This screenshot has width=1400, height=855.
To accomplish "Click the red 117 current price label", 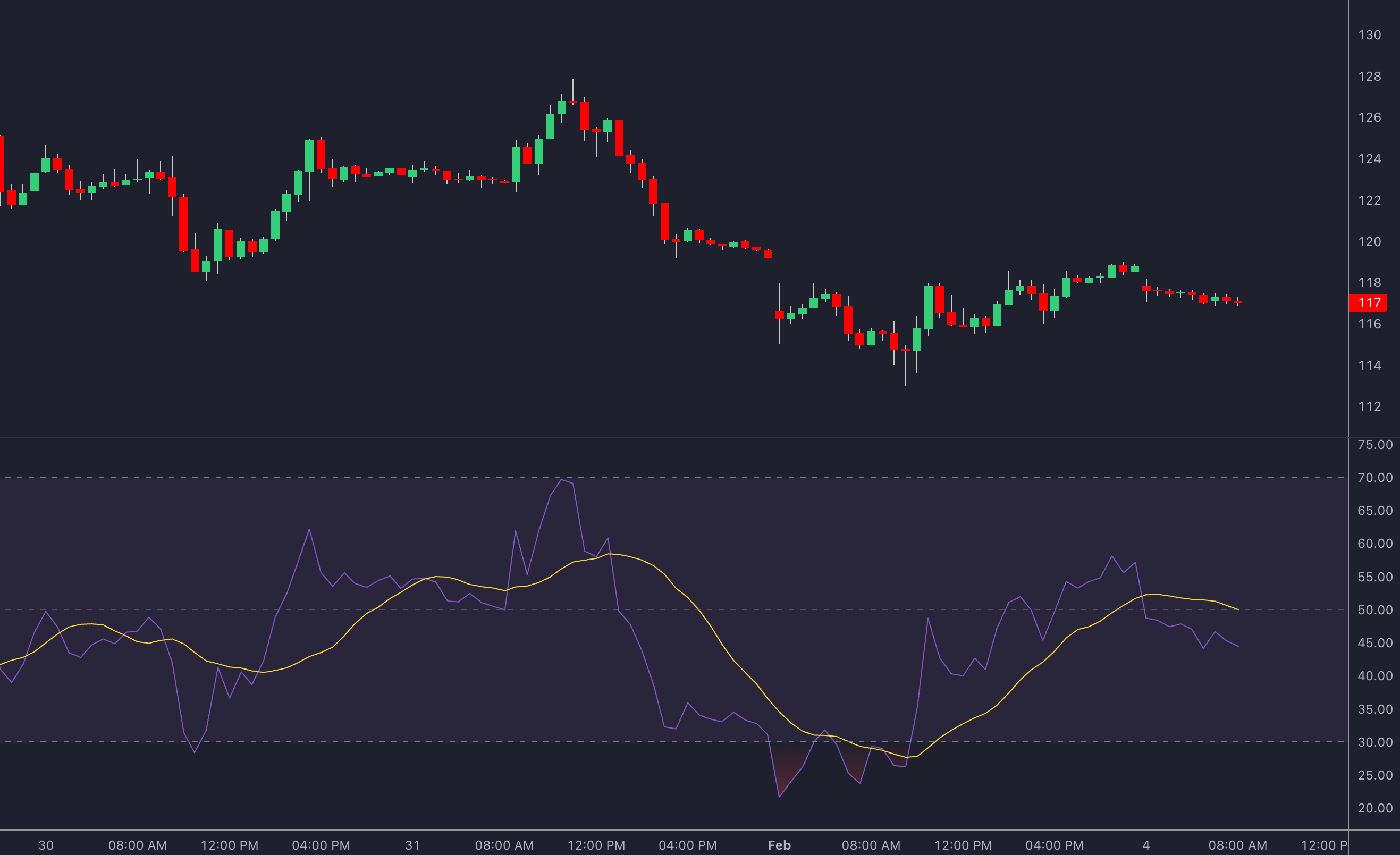I will click(x=1369, y=303).
